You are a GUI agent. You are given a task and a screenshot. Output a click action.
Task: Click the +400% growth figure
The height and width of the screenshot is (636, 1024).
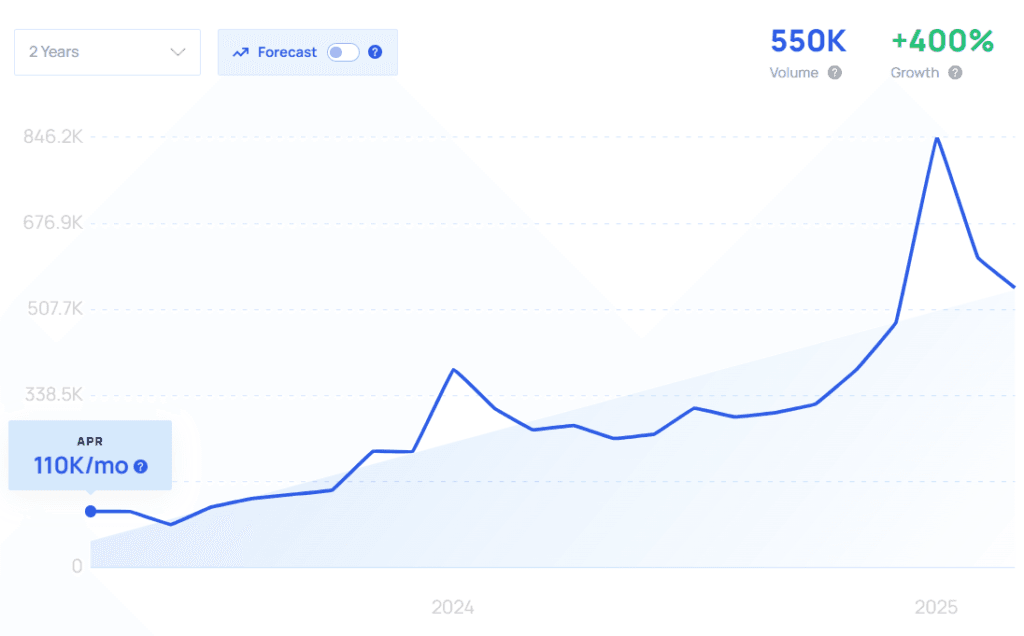pyautogui.click(x=942, y=42)
